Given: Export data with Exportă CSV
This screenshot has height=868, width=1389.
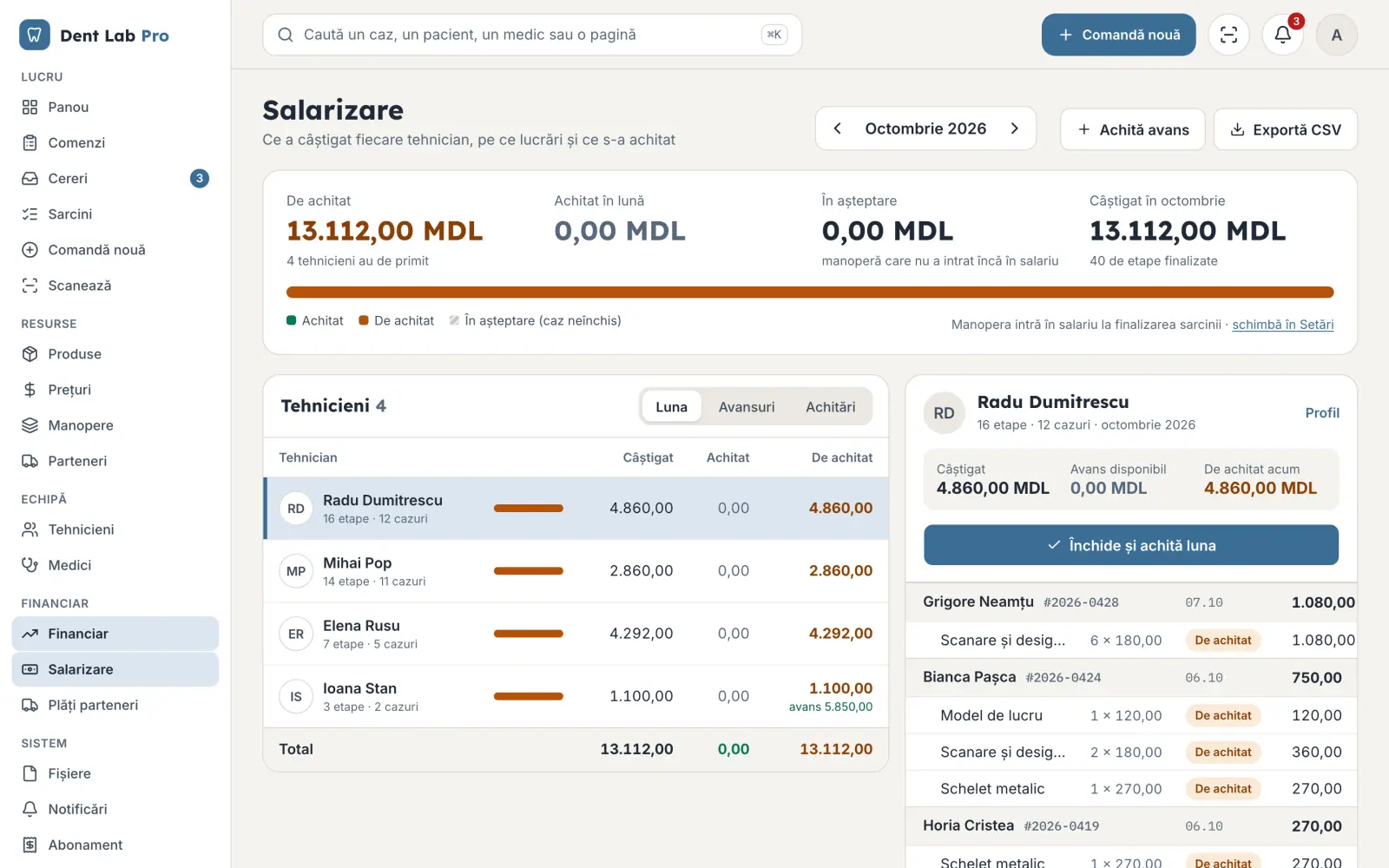Looking at the screenshot, I should tap(1285, 129).
